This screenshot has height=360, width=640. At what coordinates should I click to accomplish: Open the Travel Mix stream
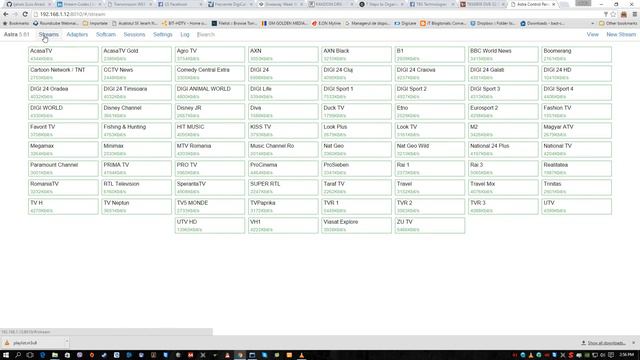[503, 187]
